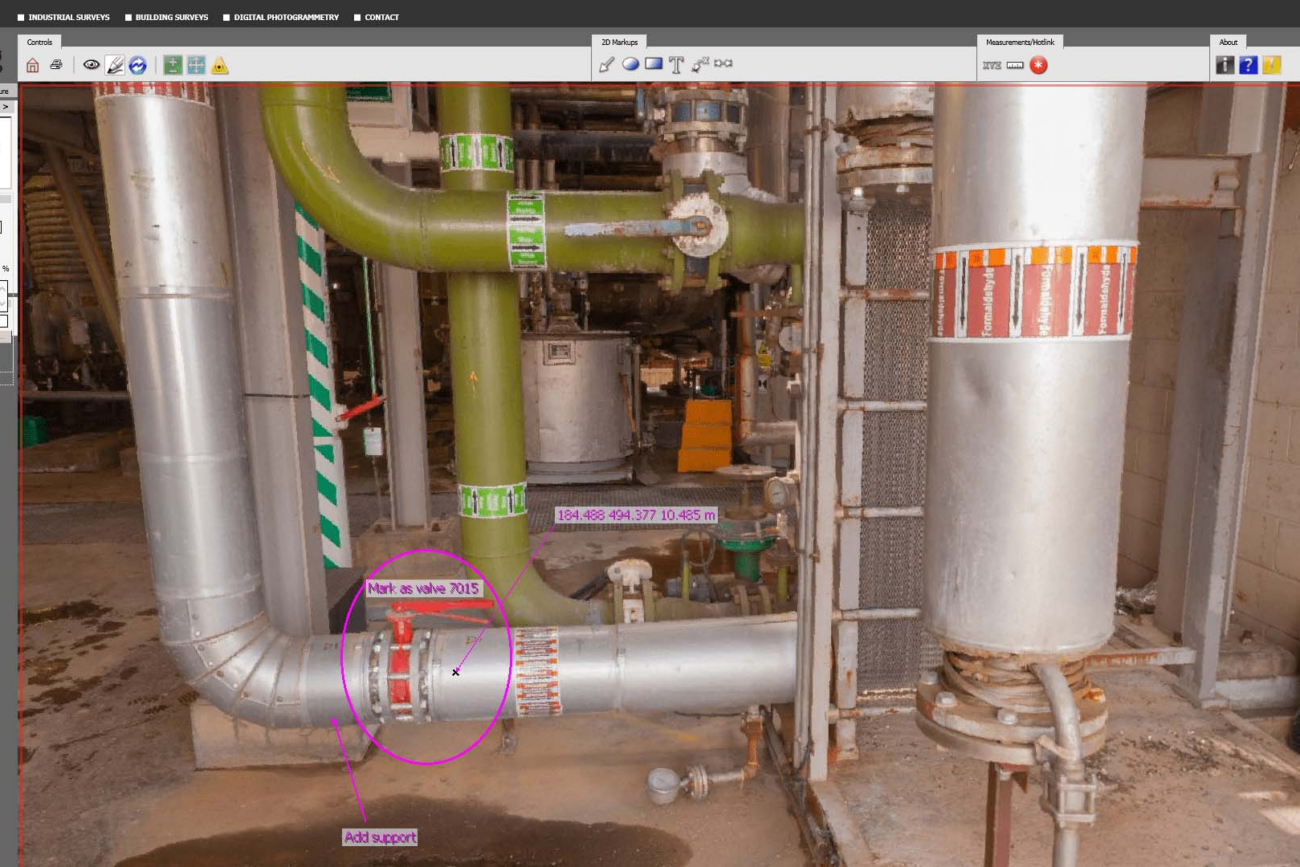Select the arrow markup tool

coord(606,65)
